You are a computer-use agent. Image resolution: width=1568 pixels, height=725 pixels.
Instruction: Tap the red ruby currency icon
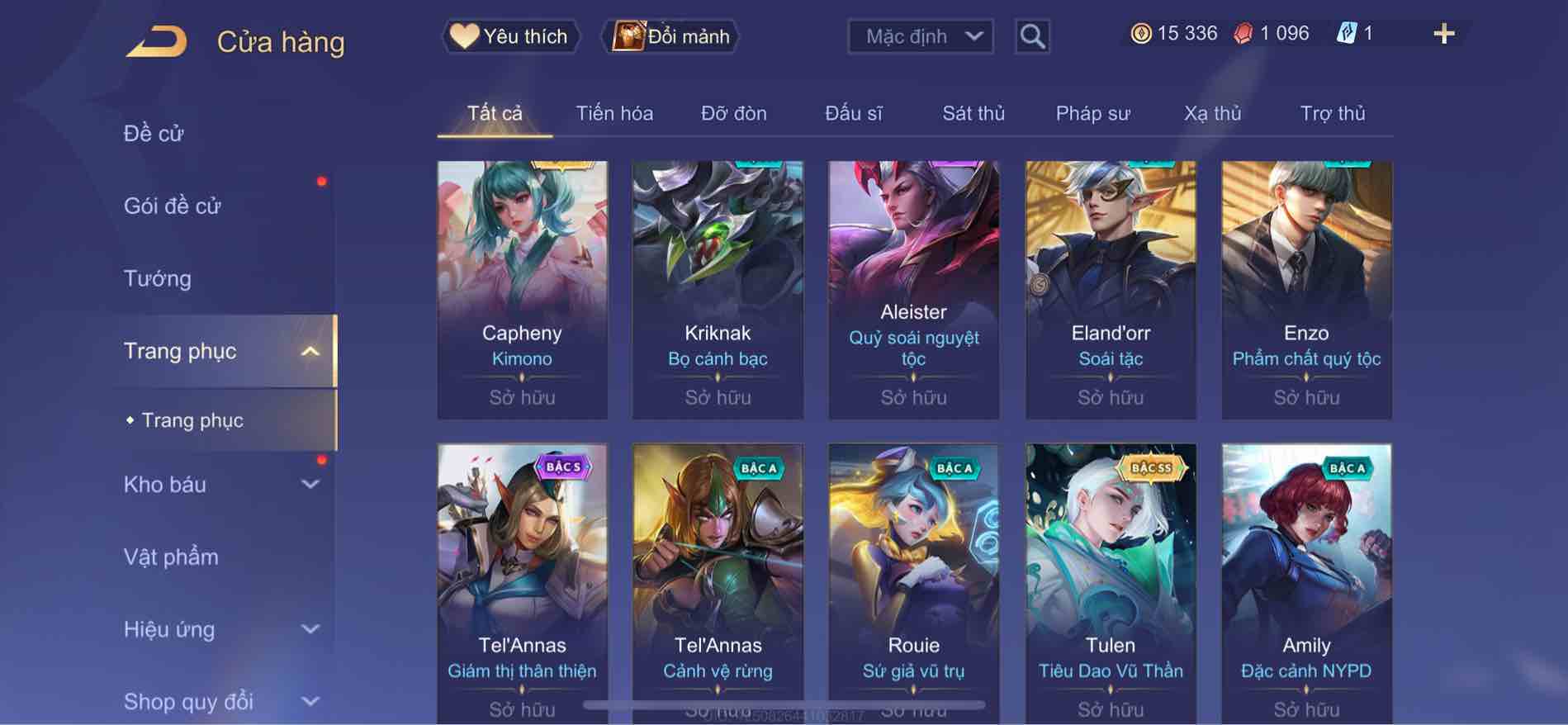click(x=1243, y=34)
